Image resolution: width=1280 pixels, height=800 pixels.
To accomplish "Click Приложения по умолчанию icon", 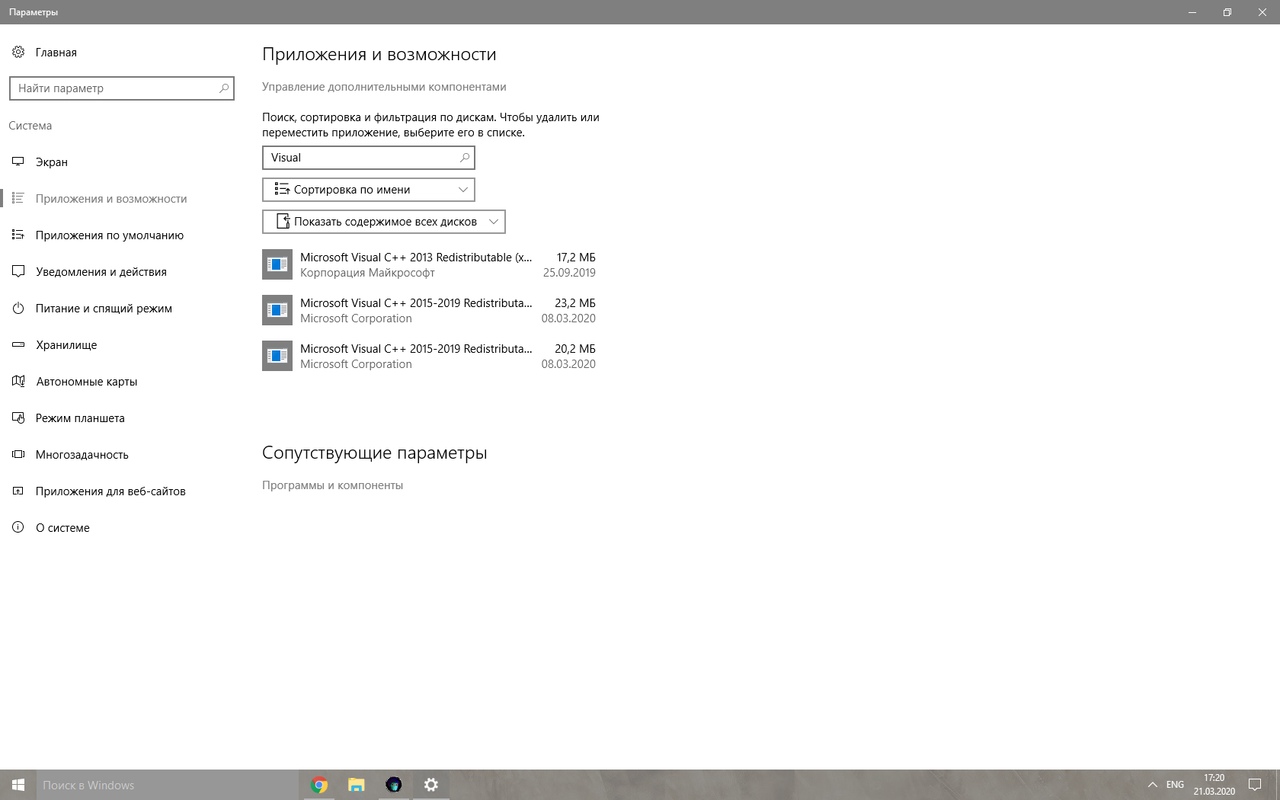I will [18, 235].
